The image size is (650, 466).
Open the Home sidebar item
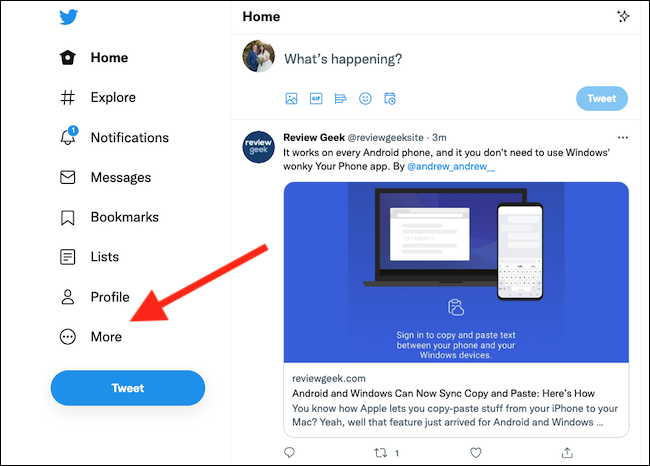pos(94,58)
